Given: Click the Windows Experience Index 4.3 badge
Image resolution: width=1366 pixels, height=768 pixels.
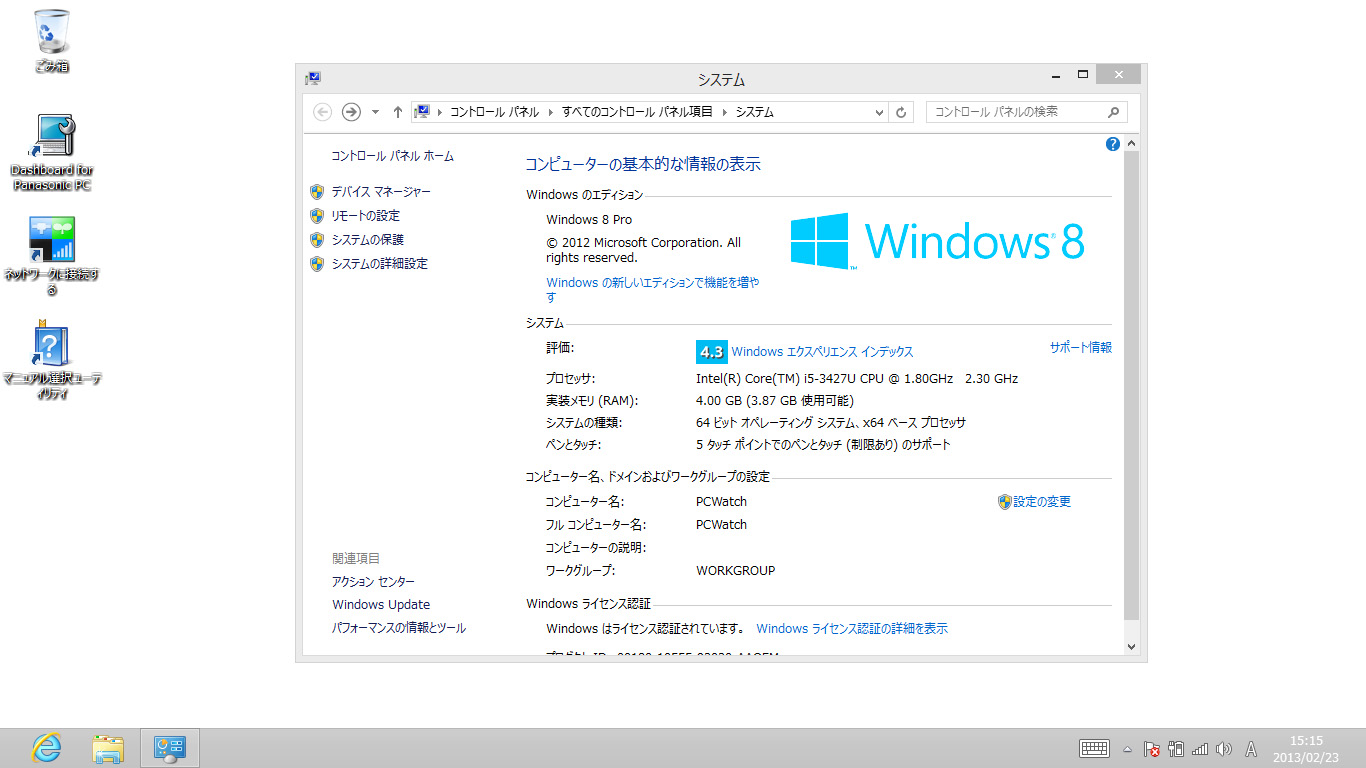Looking at the screenshot, I should [711, 352].
